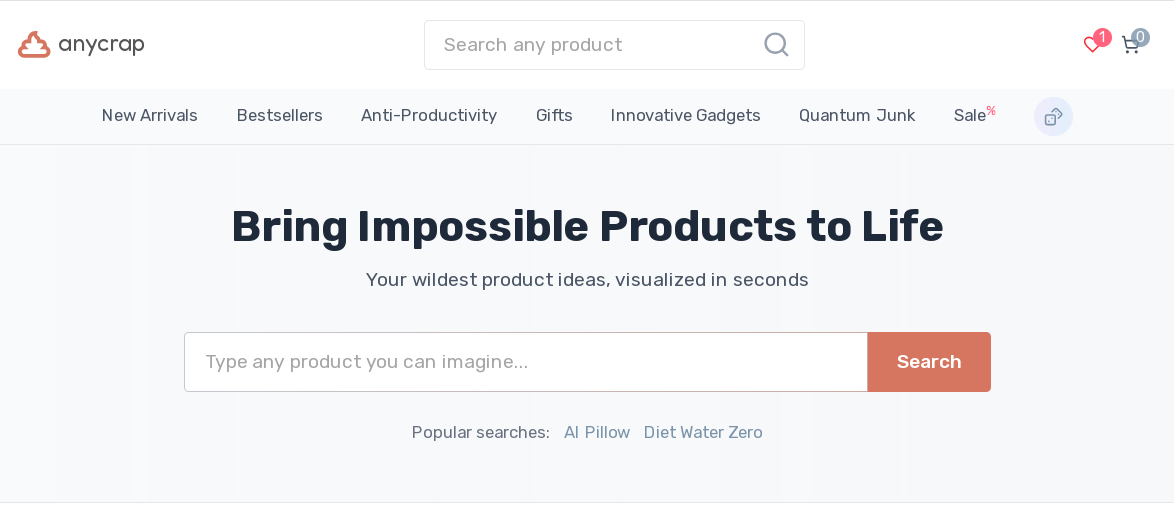Open the wishlist heart icon

point(1091,45)
